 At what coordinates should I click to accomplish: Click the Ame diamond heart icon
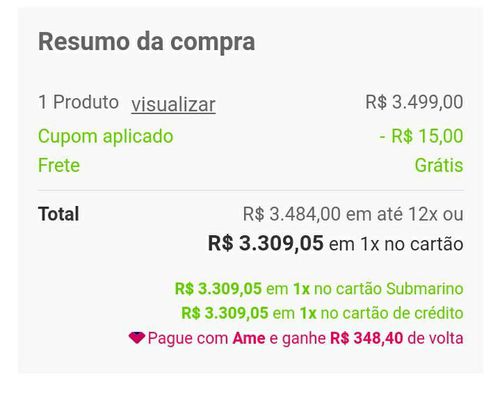[x=137, y=338]
